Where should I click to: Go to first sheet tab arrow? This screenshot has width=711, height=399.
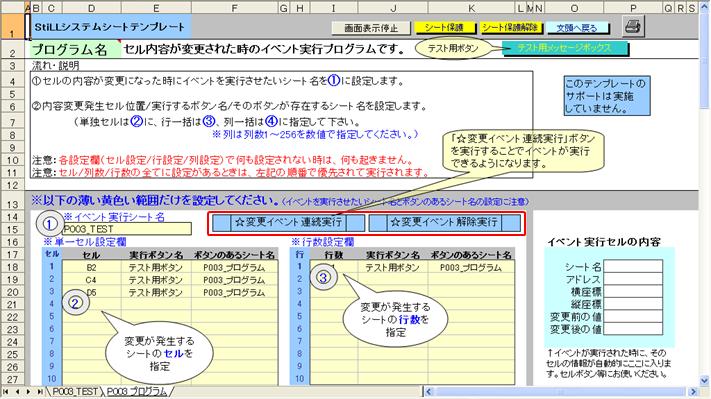[x=6, y=391]
